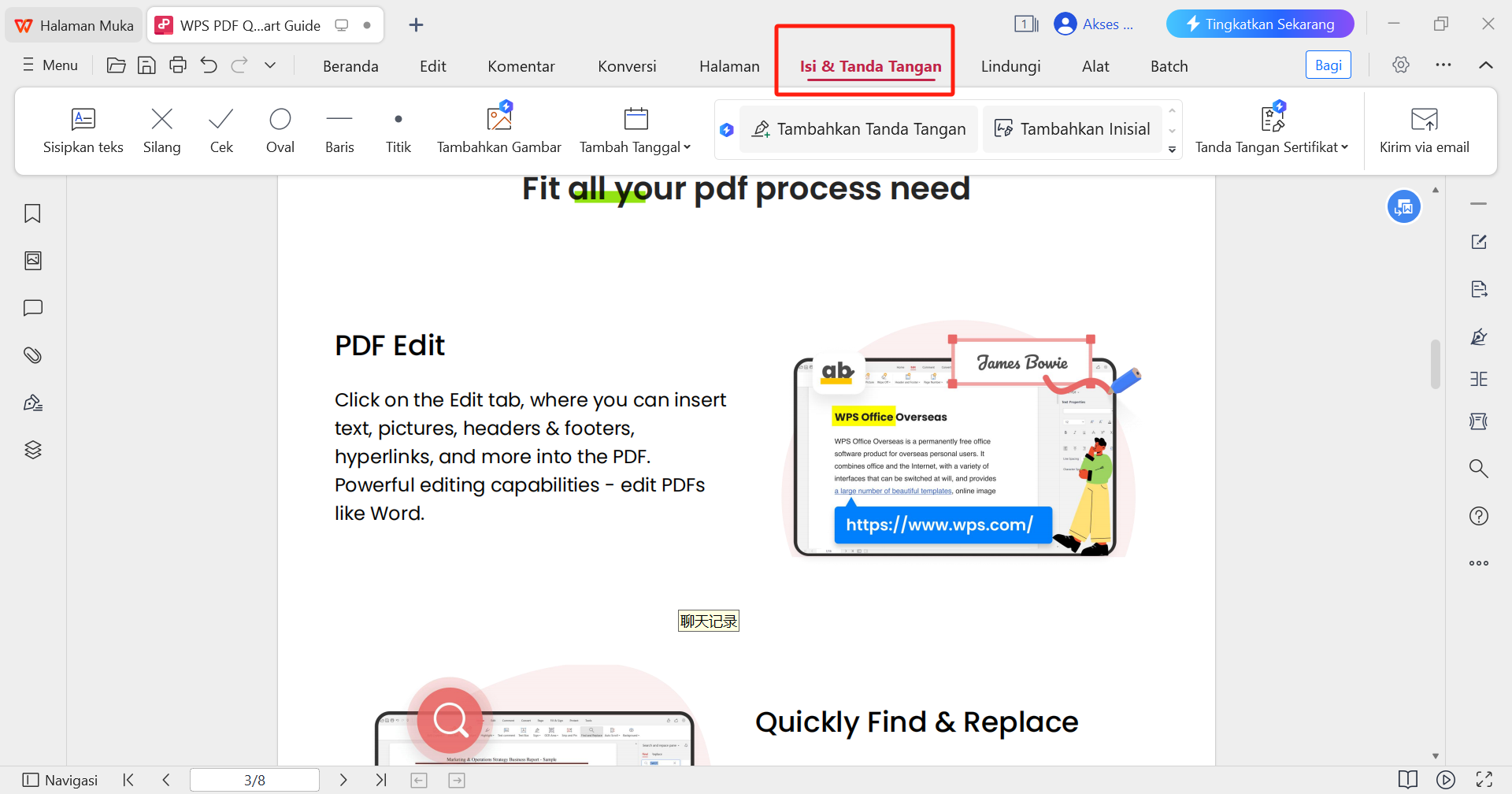Click the edit note icon in right sidebar
Screen dimensions: 1512x794
(x=1479, y=242)
